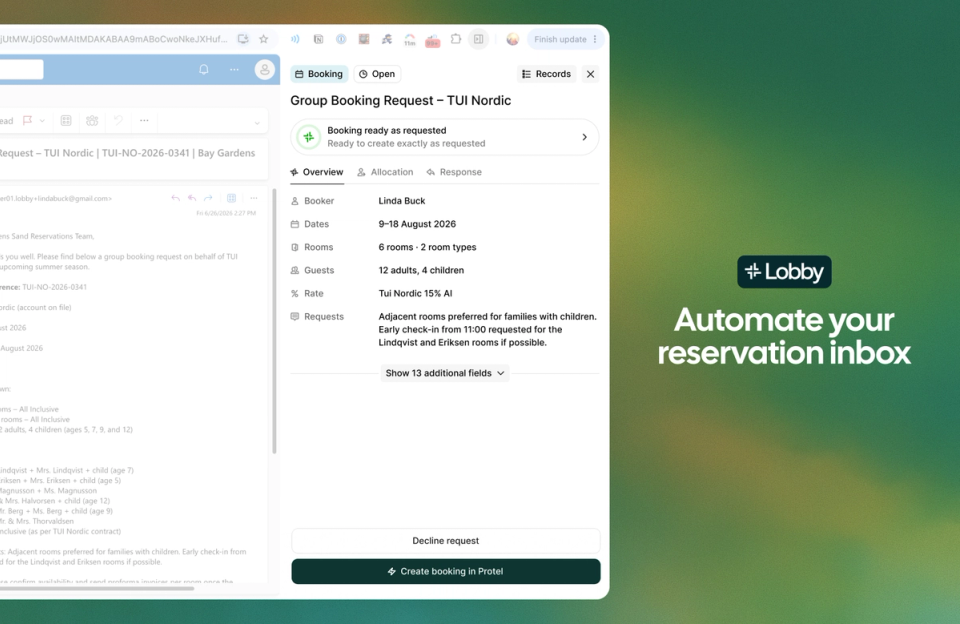The height and width of the screenshot is (624, 960).
Task: Click the Undo icon in the mail toolbar
Action: click(118, 121)
